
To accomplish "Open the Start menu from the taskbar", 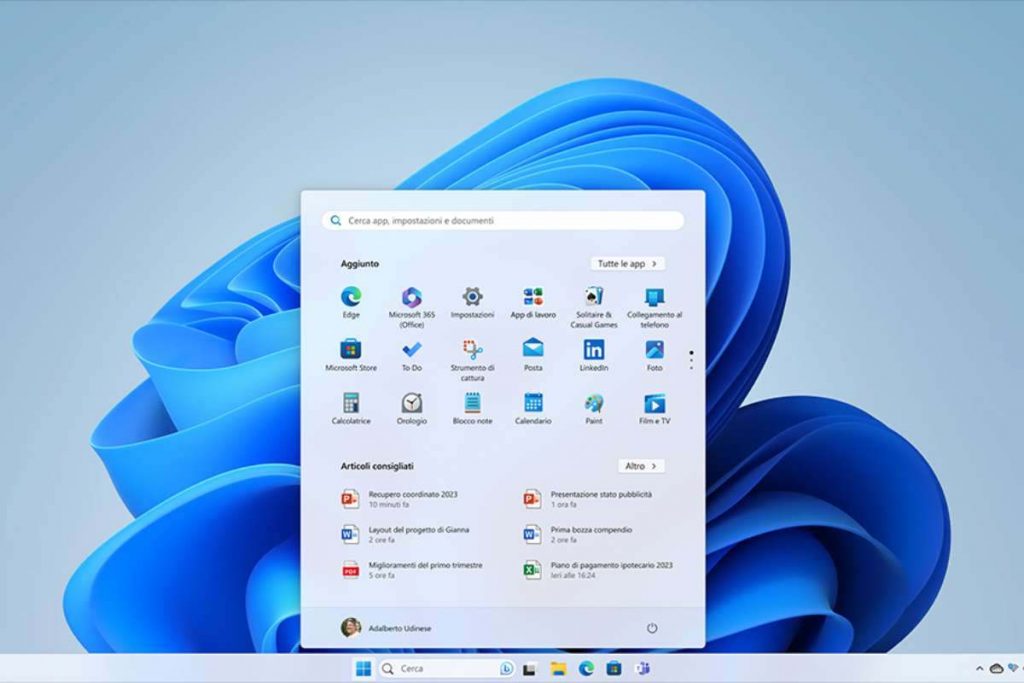I will tap(363, 668).
